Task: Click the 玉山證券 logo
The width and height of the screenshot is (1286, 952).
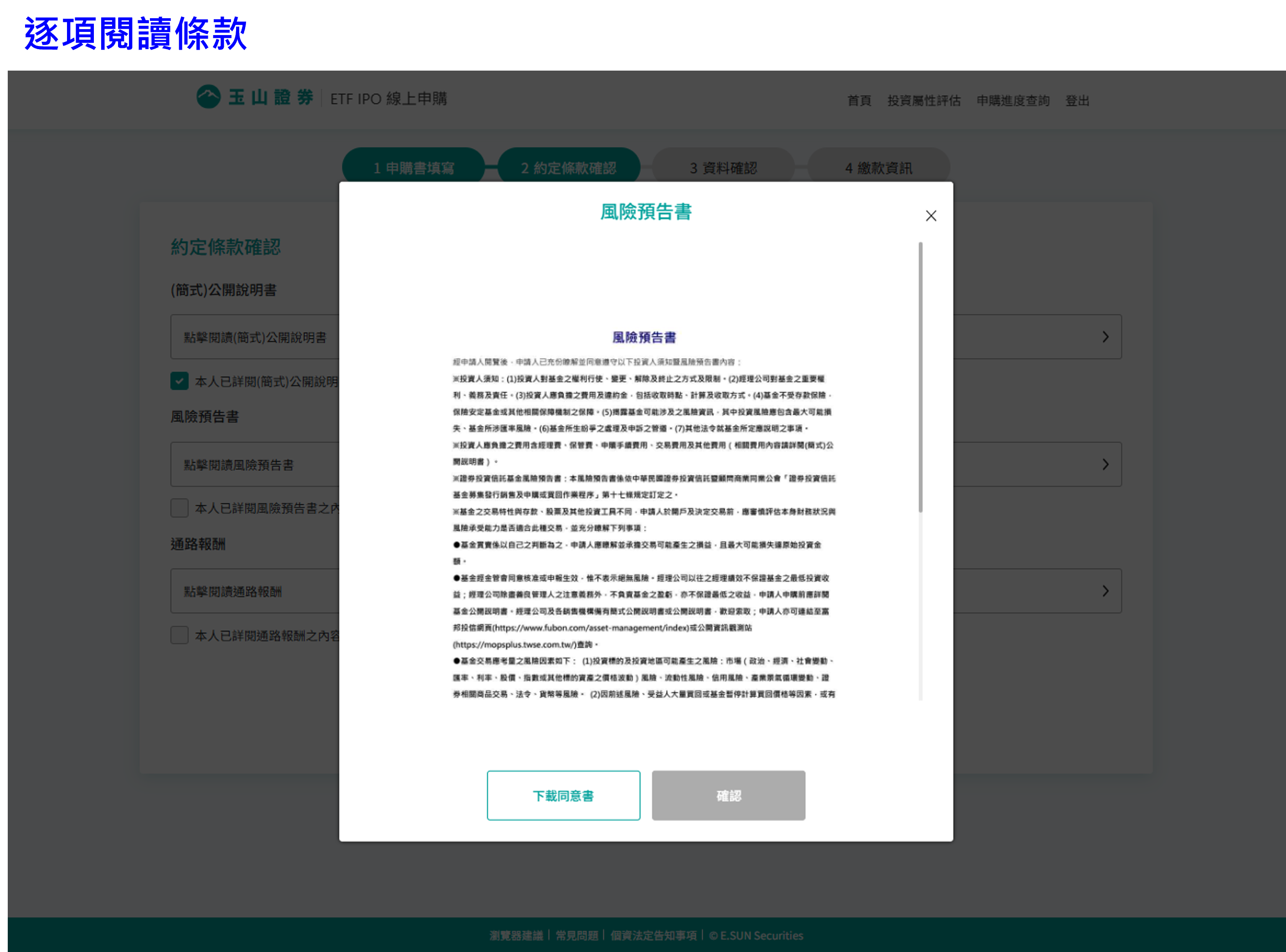Action: [x=255, y=97]
